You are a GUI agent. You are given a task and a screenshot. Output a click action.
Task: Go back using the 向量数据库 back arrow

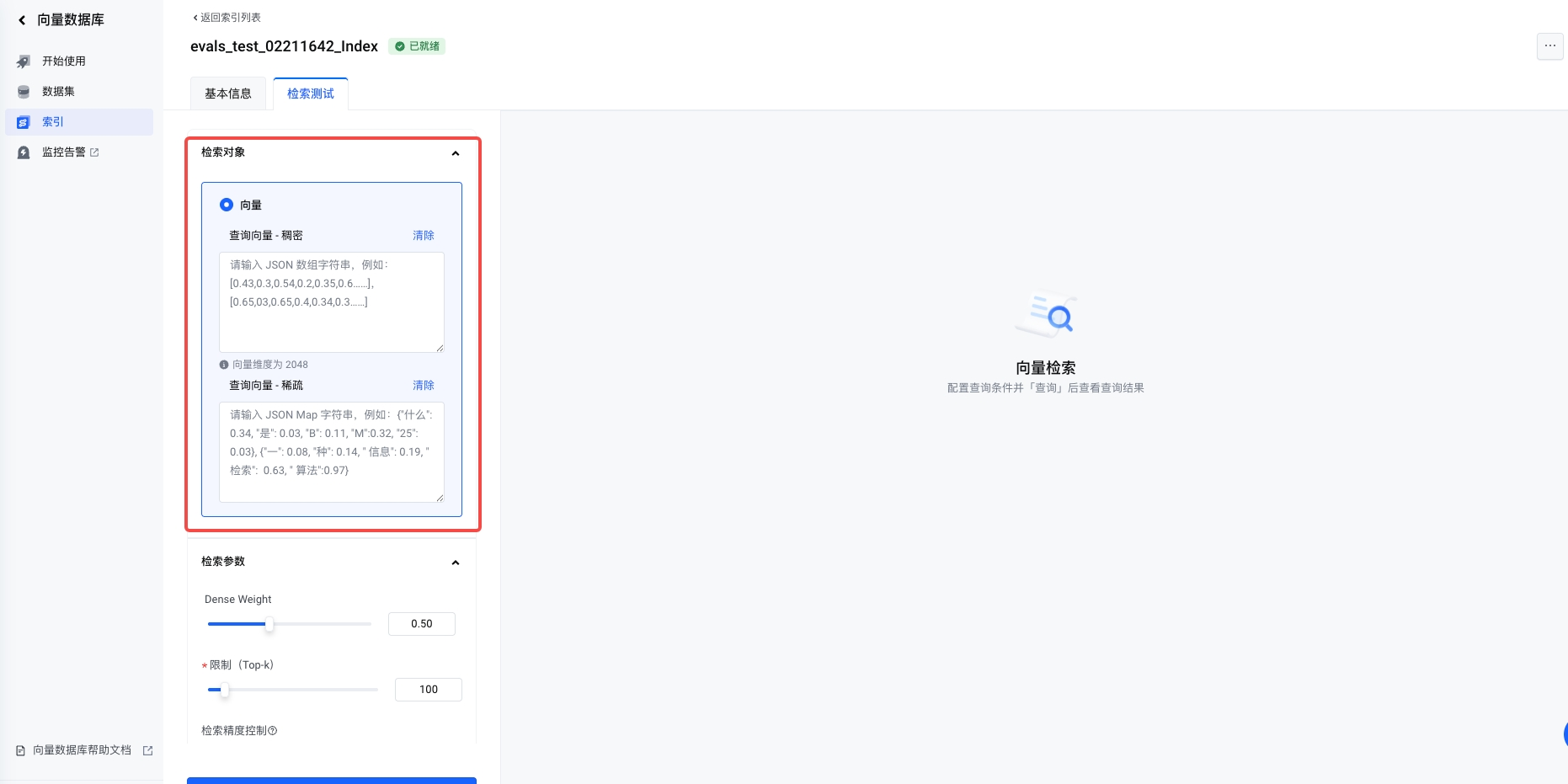(x=22, y=19)
